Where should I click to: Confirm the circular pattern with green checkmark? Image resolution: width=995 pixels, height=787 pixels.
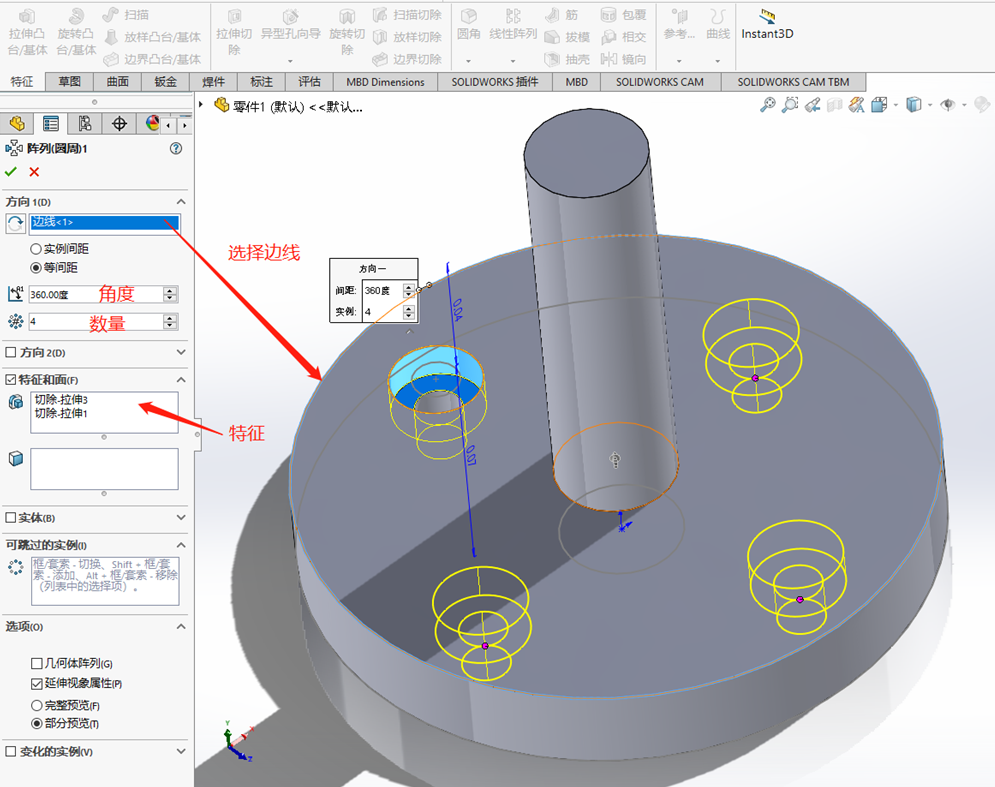pyautogui.click(x=11, y=172)
